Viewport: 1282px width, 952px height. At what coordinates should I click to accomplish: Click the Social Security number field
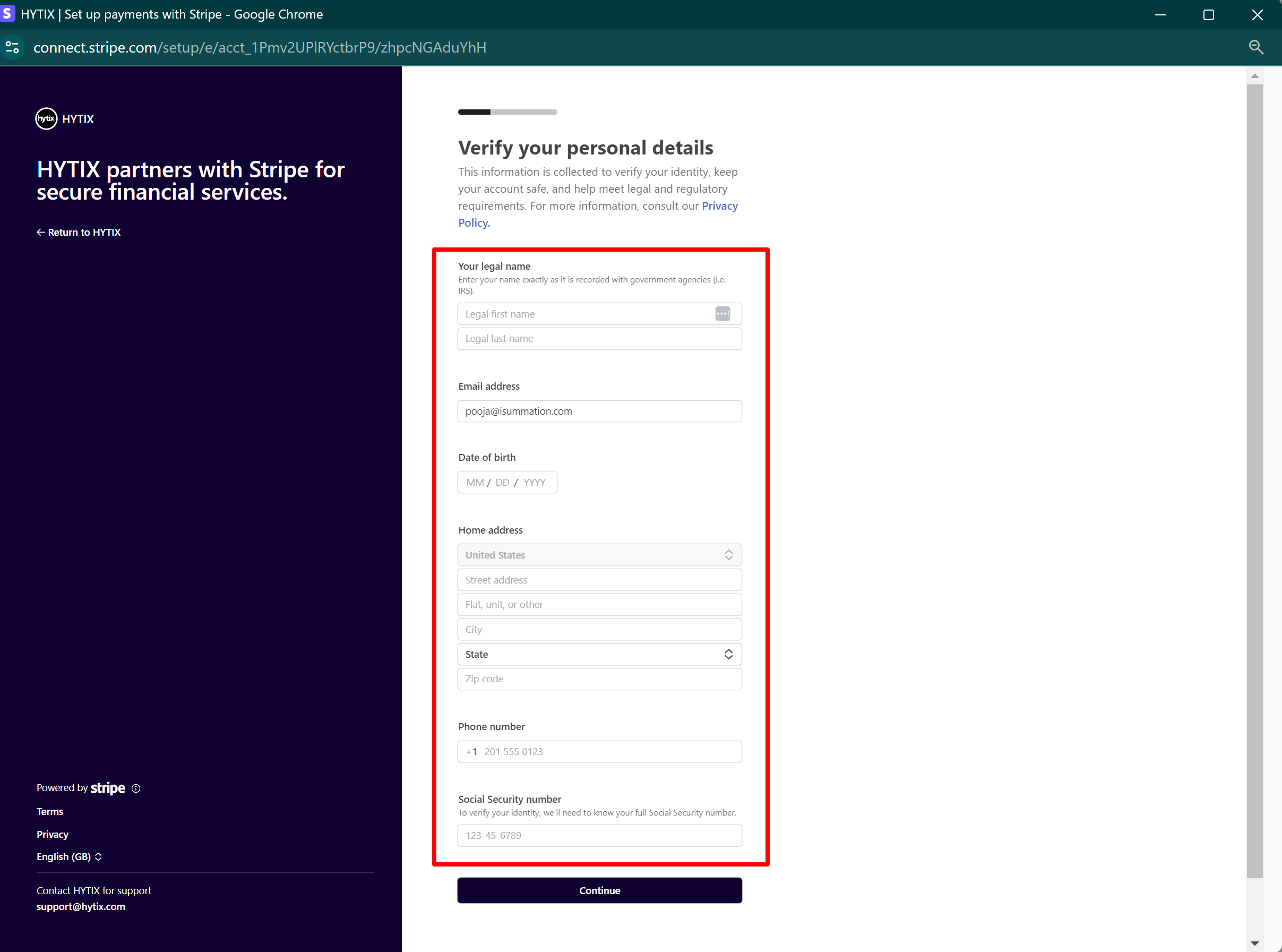click(599, 836)
